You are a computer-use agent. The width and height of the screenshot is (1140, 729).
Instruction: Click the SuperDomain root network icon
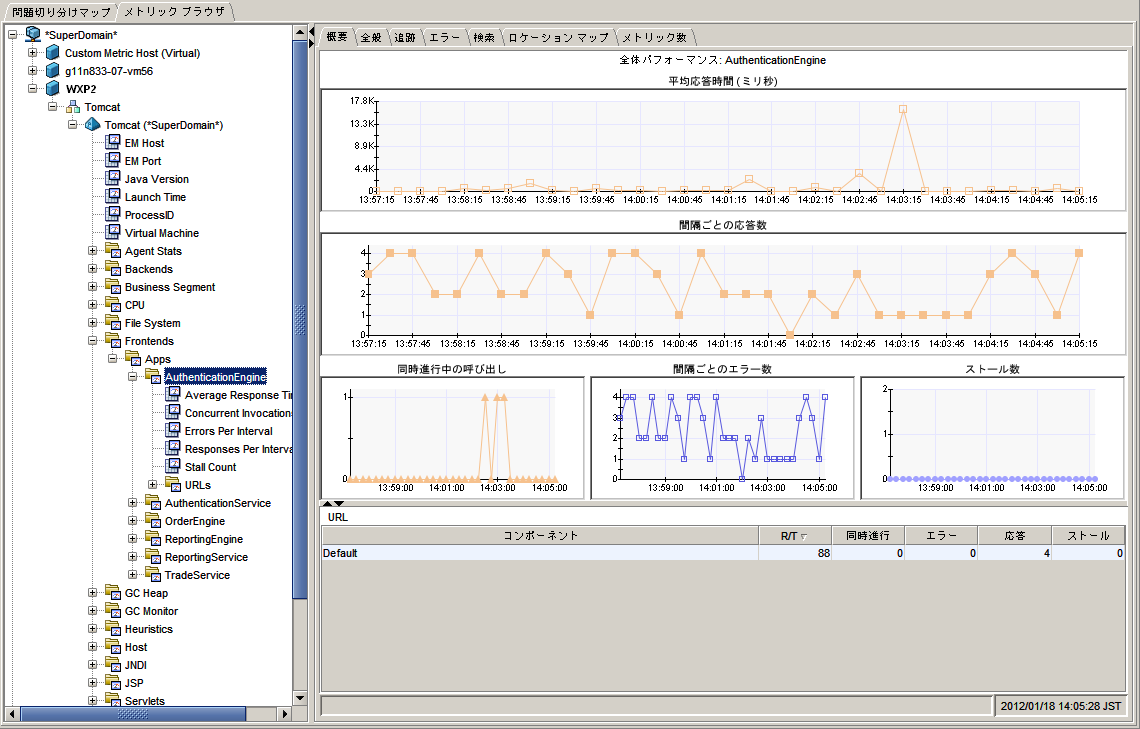33,35
